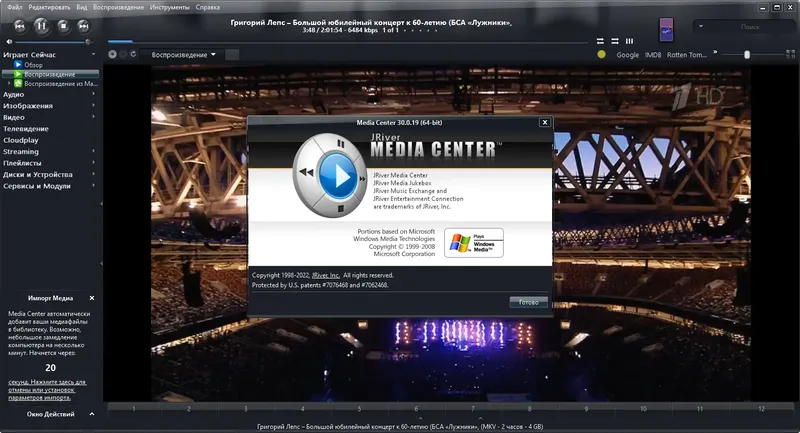Click the cover art thumbnail

point(666,30)
